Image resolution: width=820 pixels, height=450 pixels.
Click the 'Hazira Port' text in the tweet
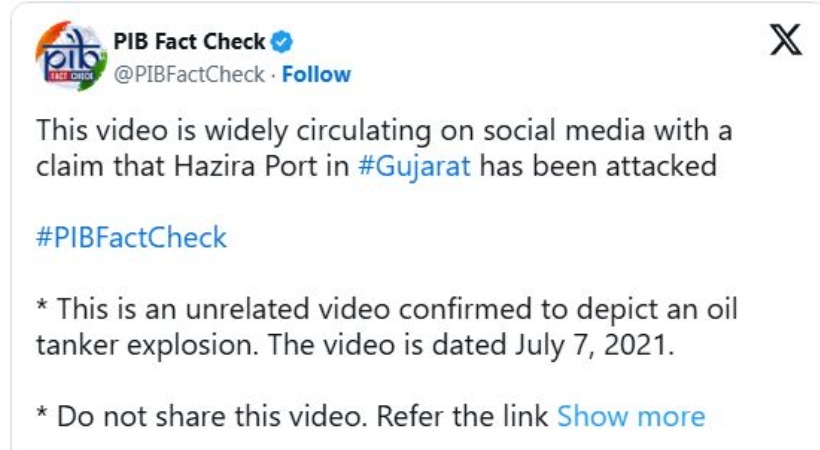pos(245,166)
